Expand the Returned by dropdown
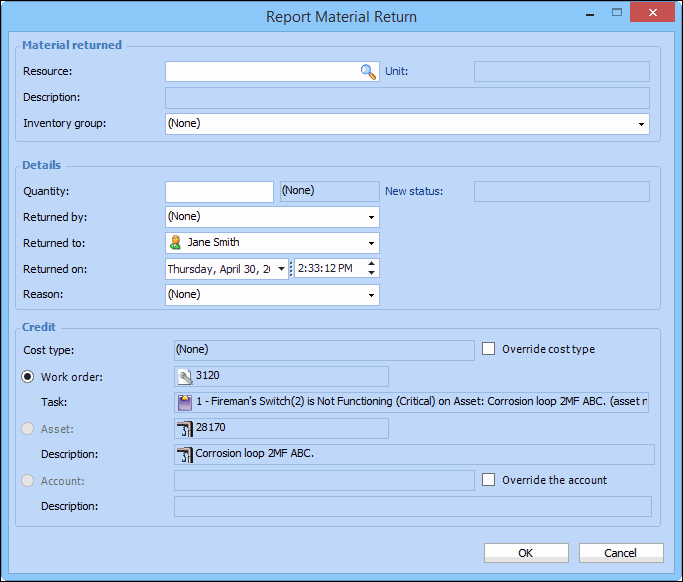This screenshot has height=582, width=683. [x=371, y=217]
